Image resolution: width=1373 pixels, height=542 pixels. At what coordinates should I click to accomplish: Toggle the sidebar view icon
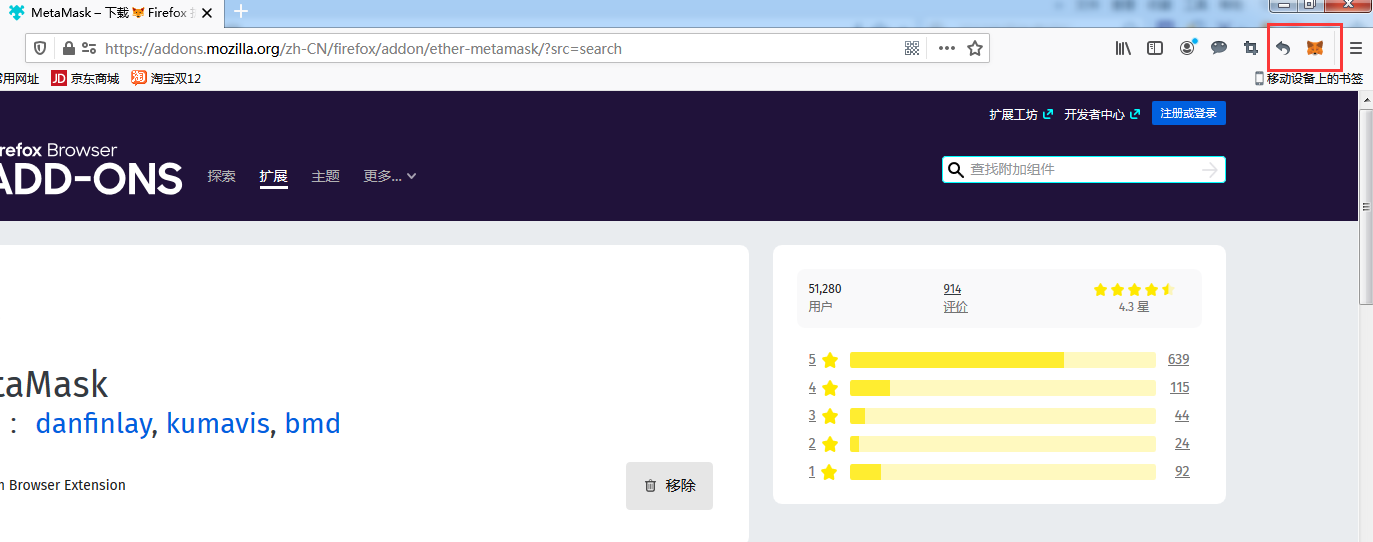(1155, 48)
